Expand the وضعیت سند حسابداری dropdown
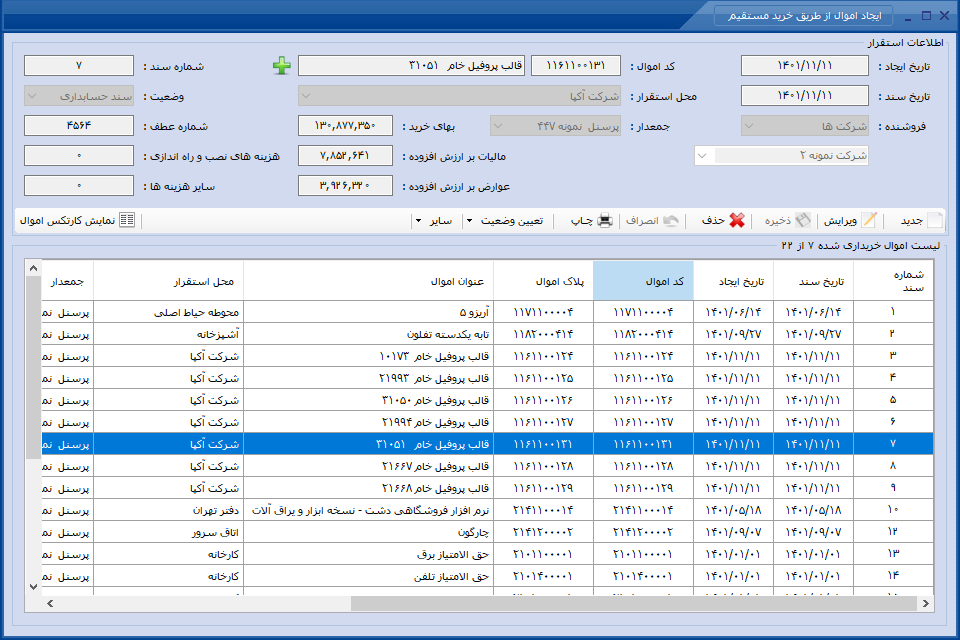 click(32, 96)
